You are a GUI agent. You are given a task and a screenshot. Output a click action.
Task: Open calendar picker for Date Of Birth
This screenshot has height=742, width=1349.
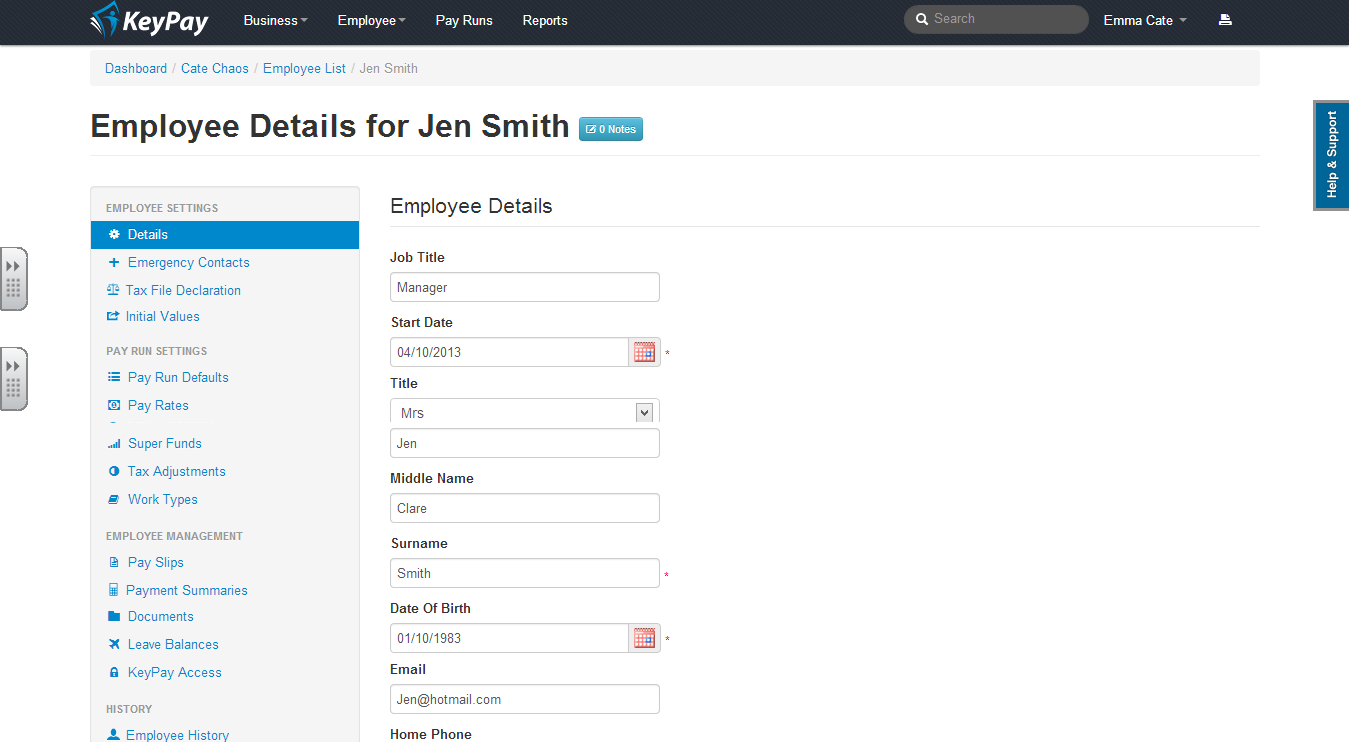click(x=644, y=638)
